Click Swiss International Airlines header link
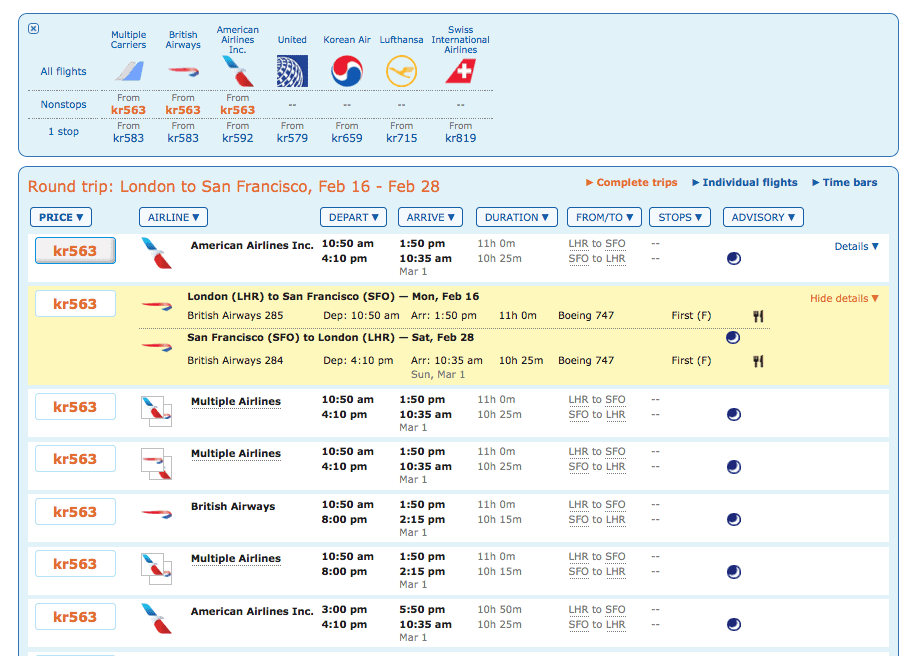This screenshot has height=656, width=912. point(461,40)
